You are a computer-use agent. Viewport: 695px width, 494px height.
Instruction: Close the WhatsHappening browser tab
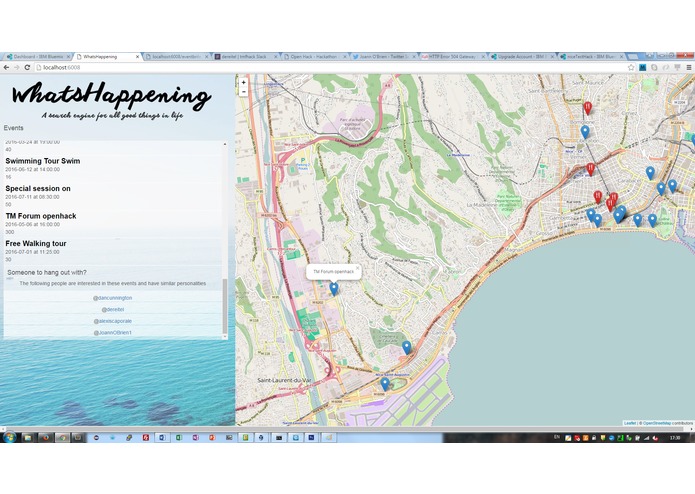pos(137,57)
